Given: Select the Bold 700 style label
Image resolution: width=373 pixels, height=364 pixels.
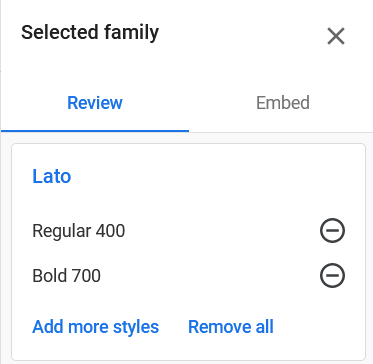Looking at the screenshot, I should (66, 276).
